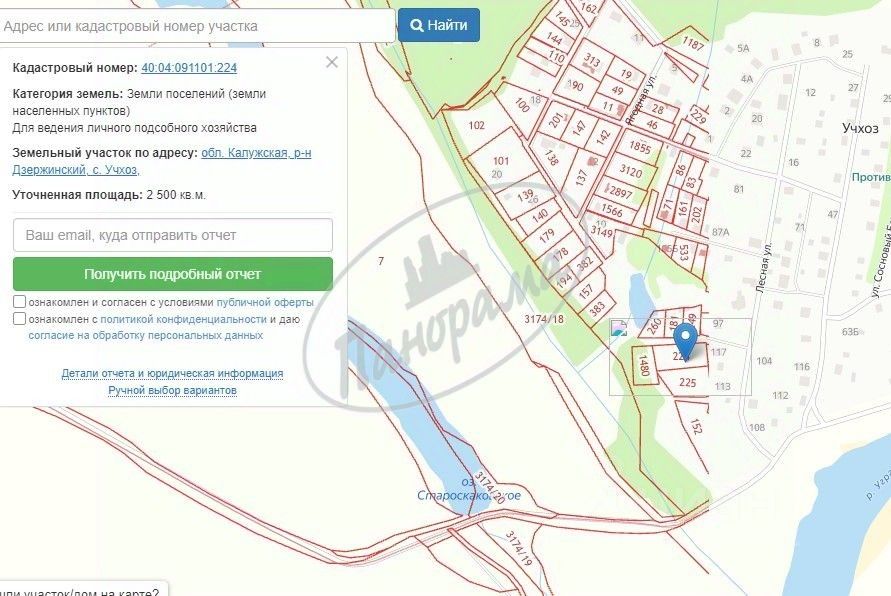Open the согласие на обработку персональных данных link

pyautogui.click(x=145, y=335)
